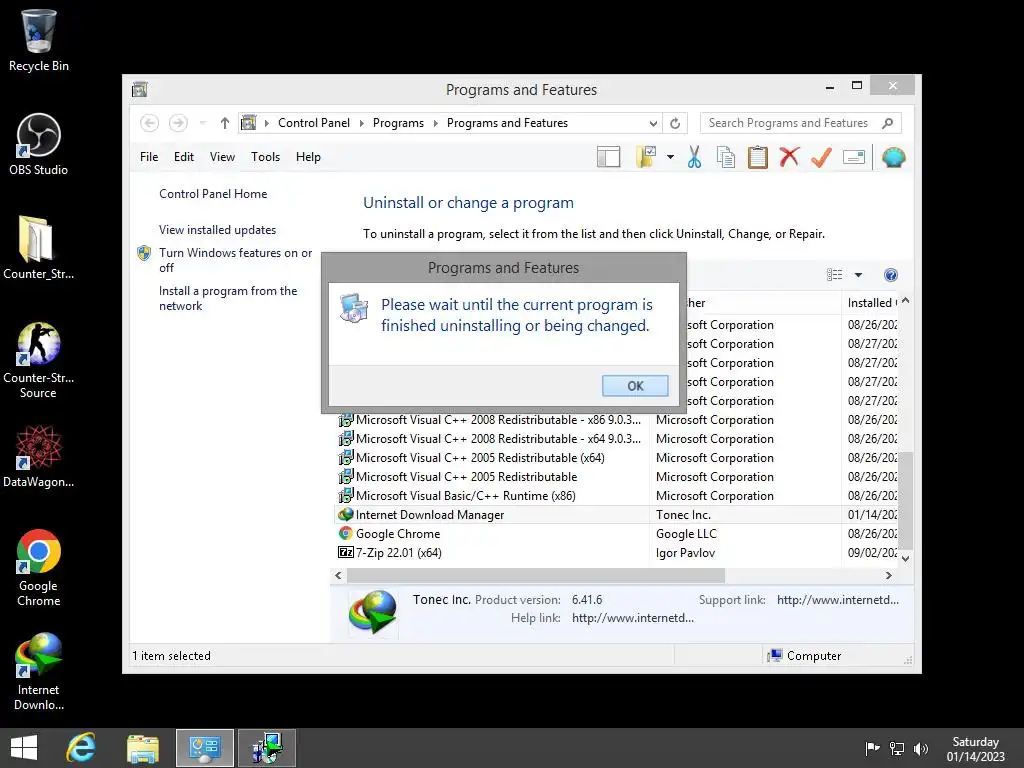Expand the arrow after Control Panel breadcrumb
This screenshot has height=768, width=1024.
point(362,123)
